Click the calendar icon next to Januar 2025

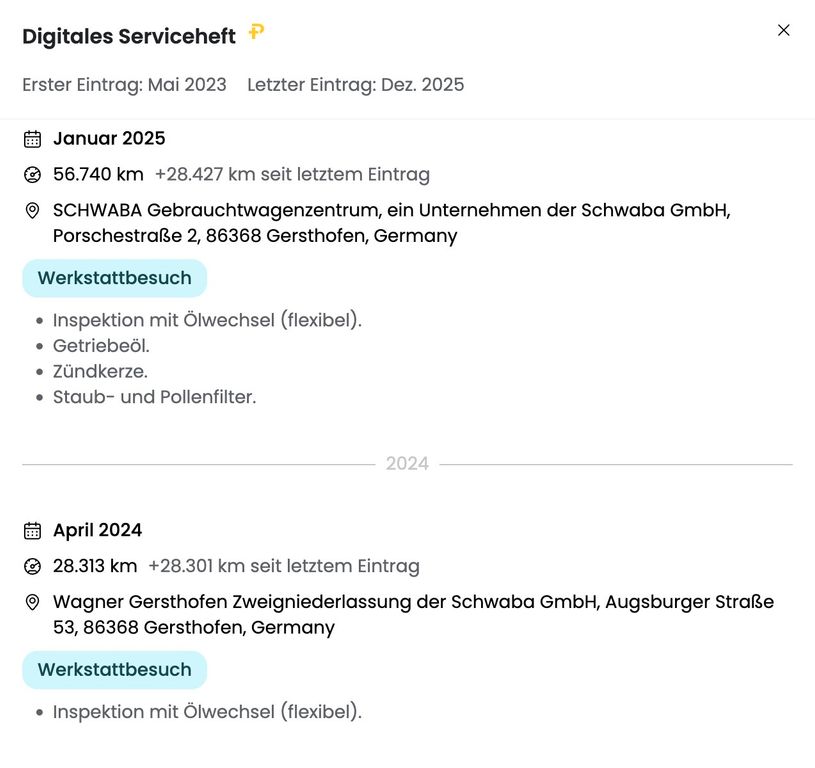[32, 139]
